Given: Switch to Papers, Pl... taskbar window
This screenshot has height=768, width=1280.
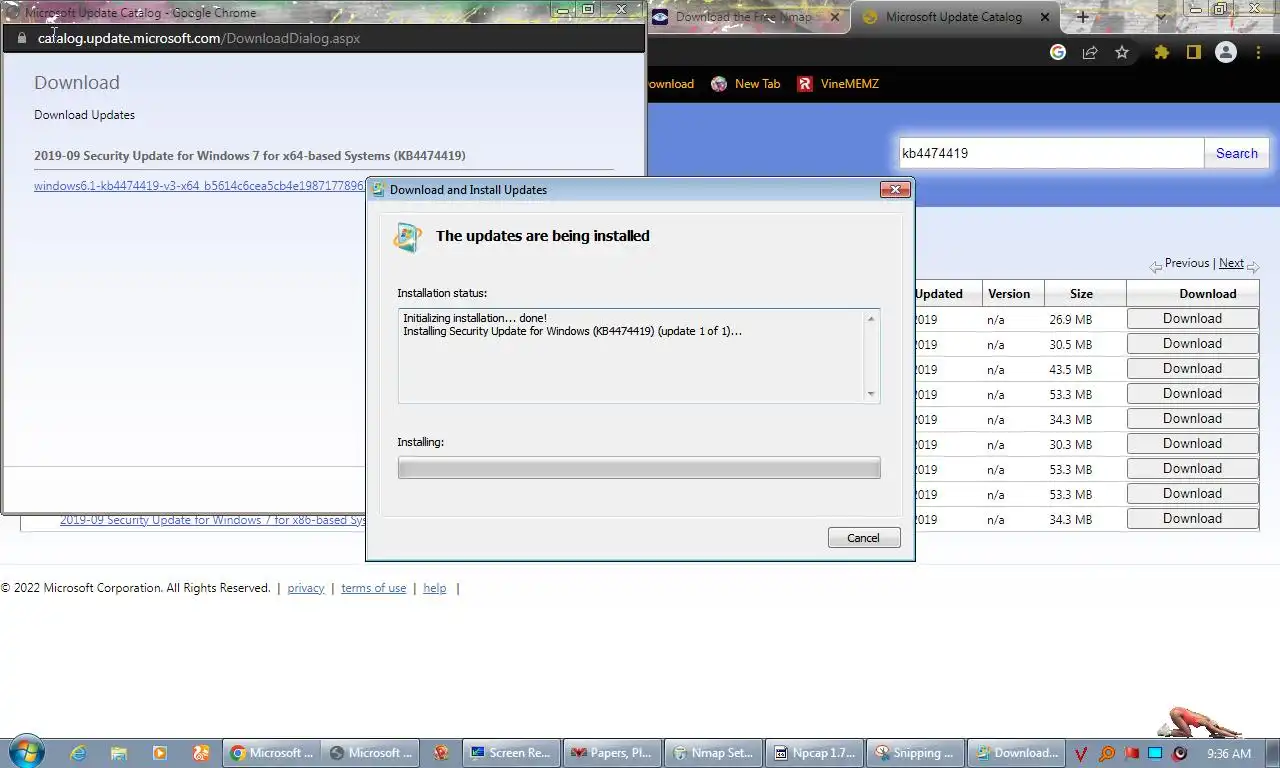Looking at the screenshot, I should 611,753.
